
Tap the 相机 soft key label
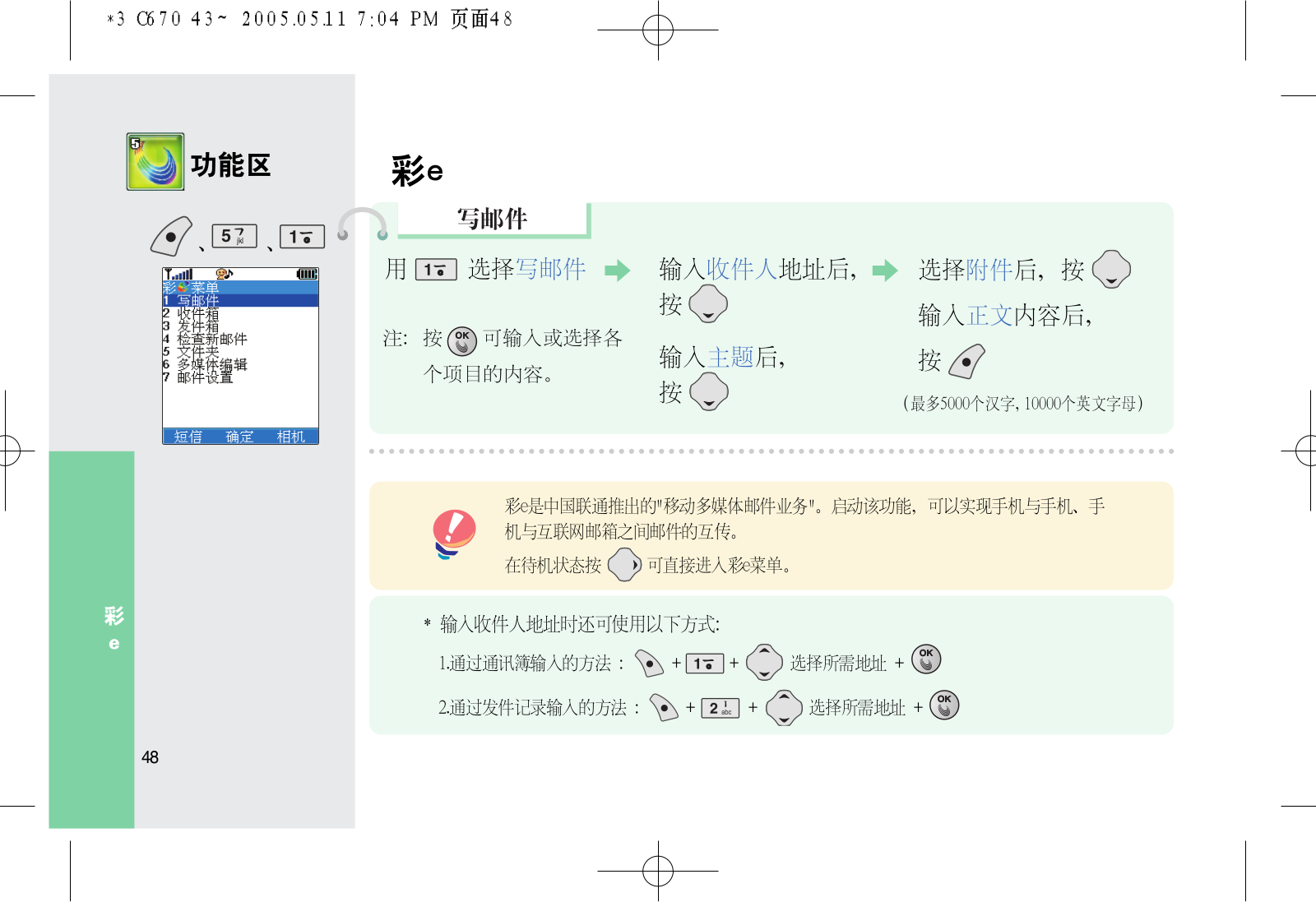coord(291,437)
